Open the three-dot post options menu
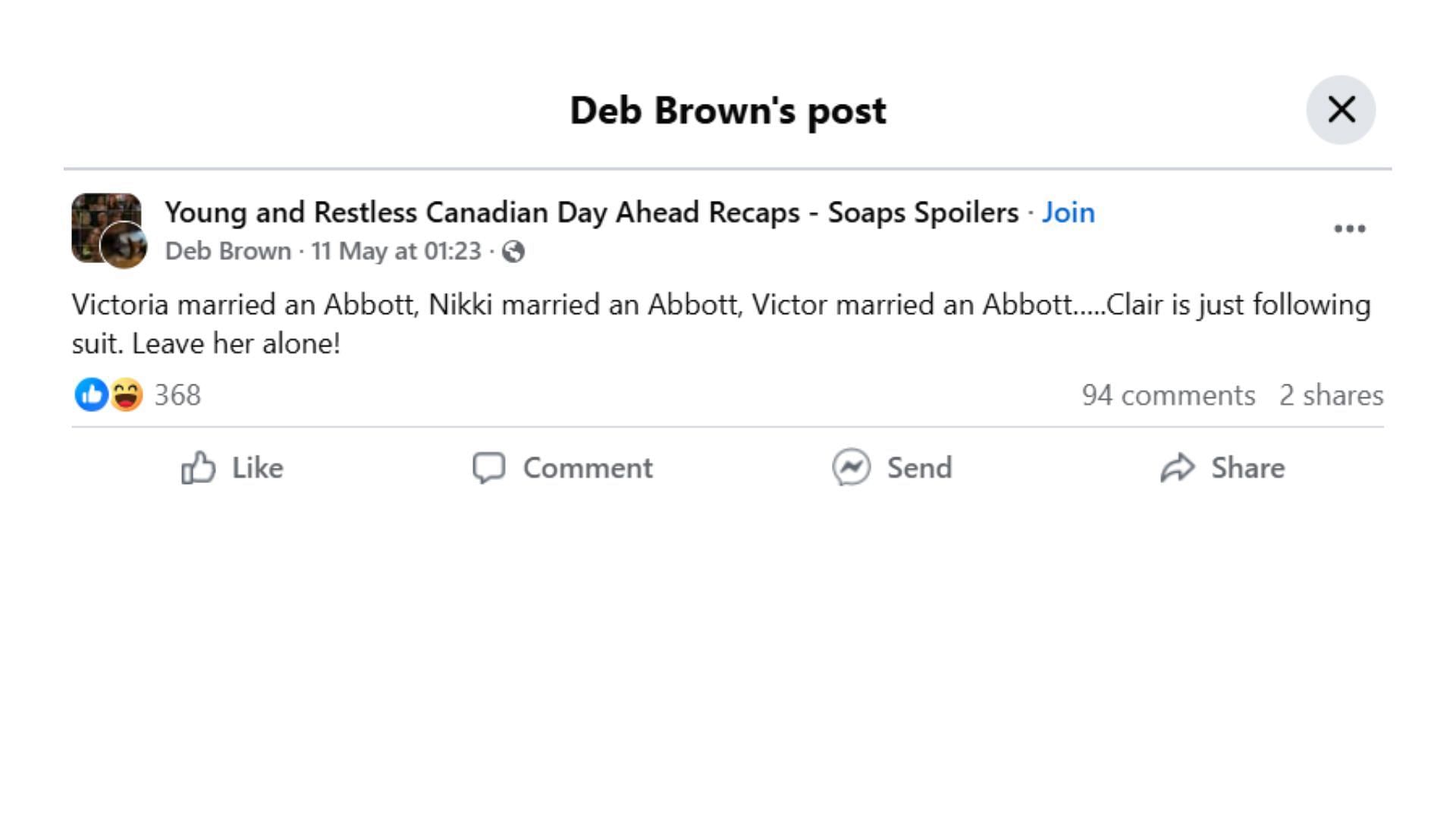This screenshot has height=819, width=1456. pyautogui.click(x=1349, y=228)
